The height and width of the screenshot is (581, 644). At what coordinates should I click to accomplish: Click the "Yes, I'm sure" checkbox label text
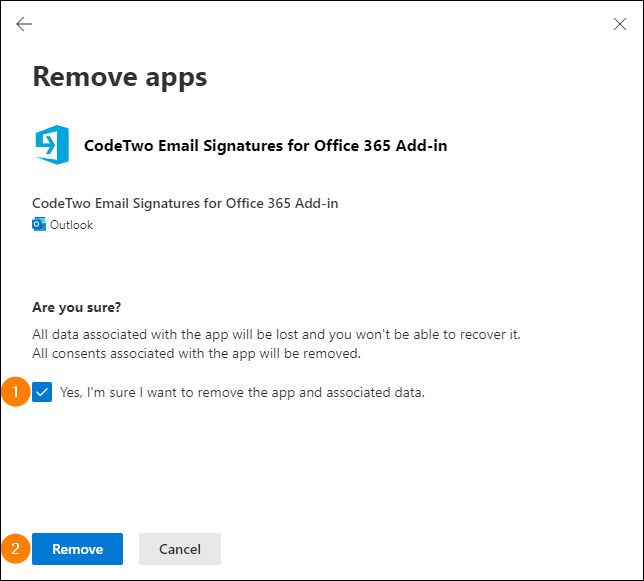[x=242, y=393]
